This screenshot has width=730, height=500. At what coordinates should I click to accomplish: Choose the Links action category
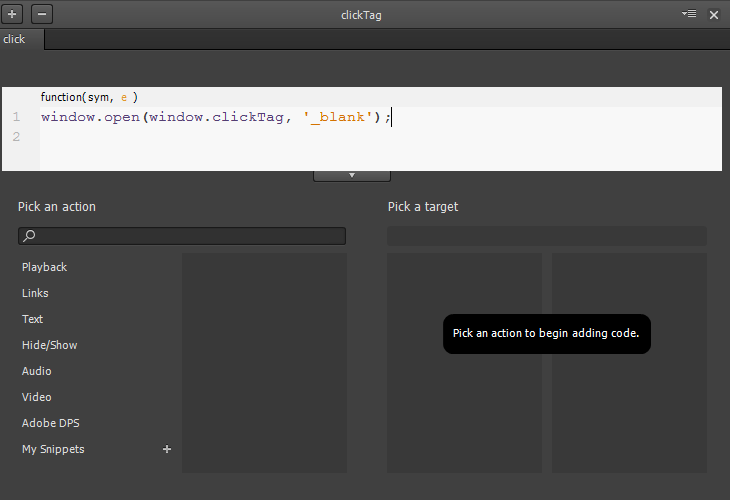point(35,293)
